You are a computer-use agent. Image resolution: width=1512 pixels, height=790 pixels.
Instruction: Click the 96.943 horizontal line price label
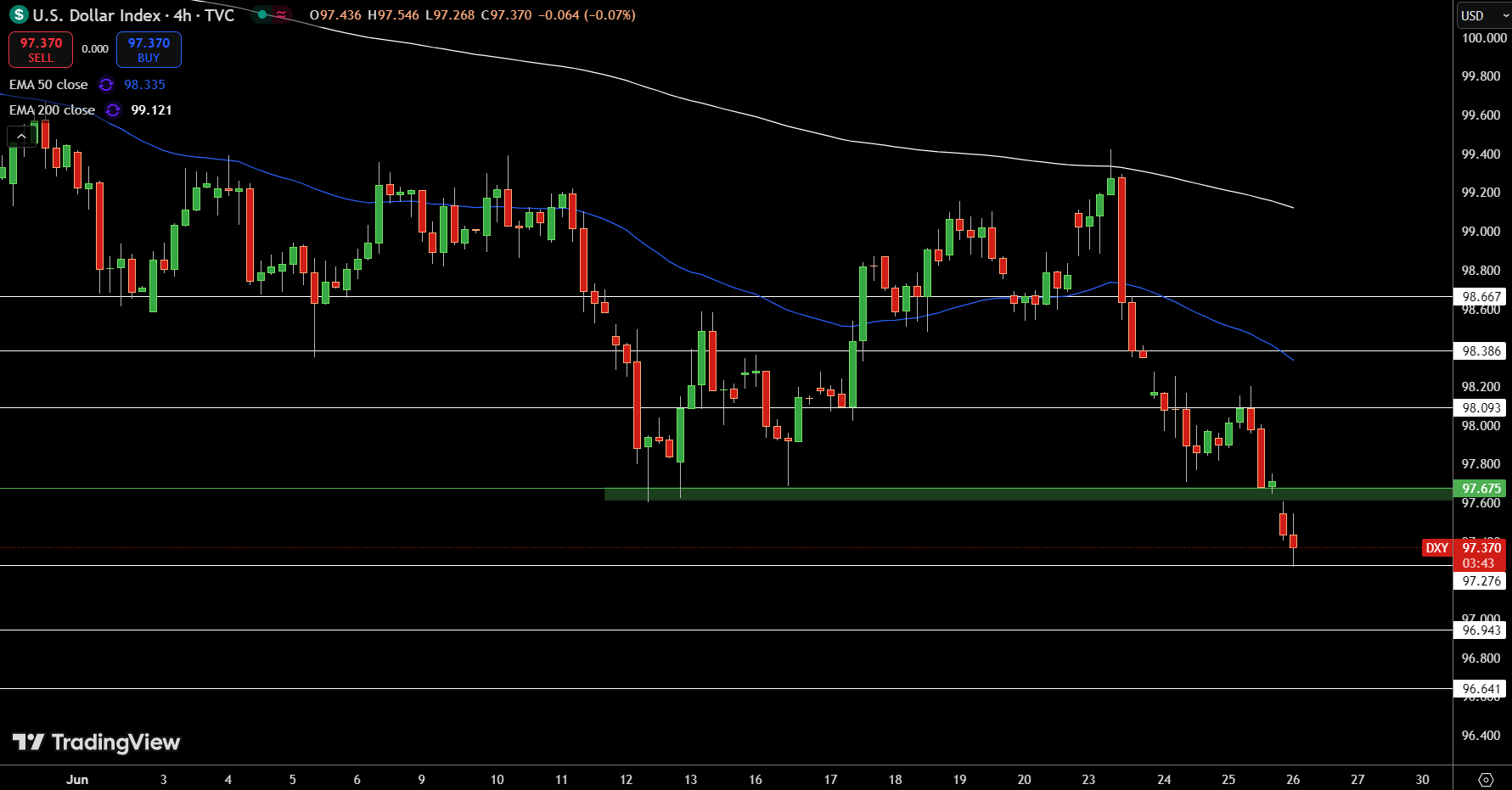(x=1481, y=630)
